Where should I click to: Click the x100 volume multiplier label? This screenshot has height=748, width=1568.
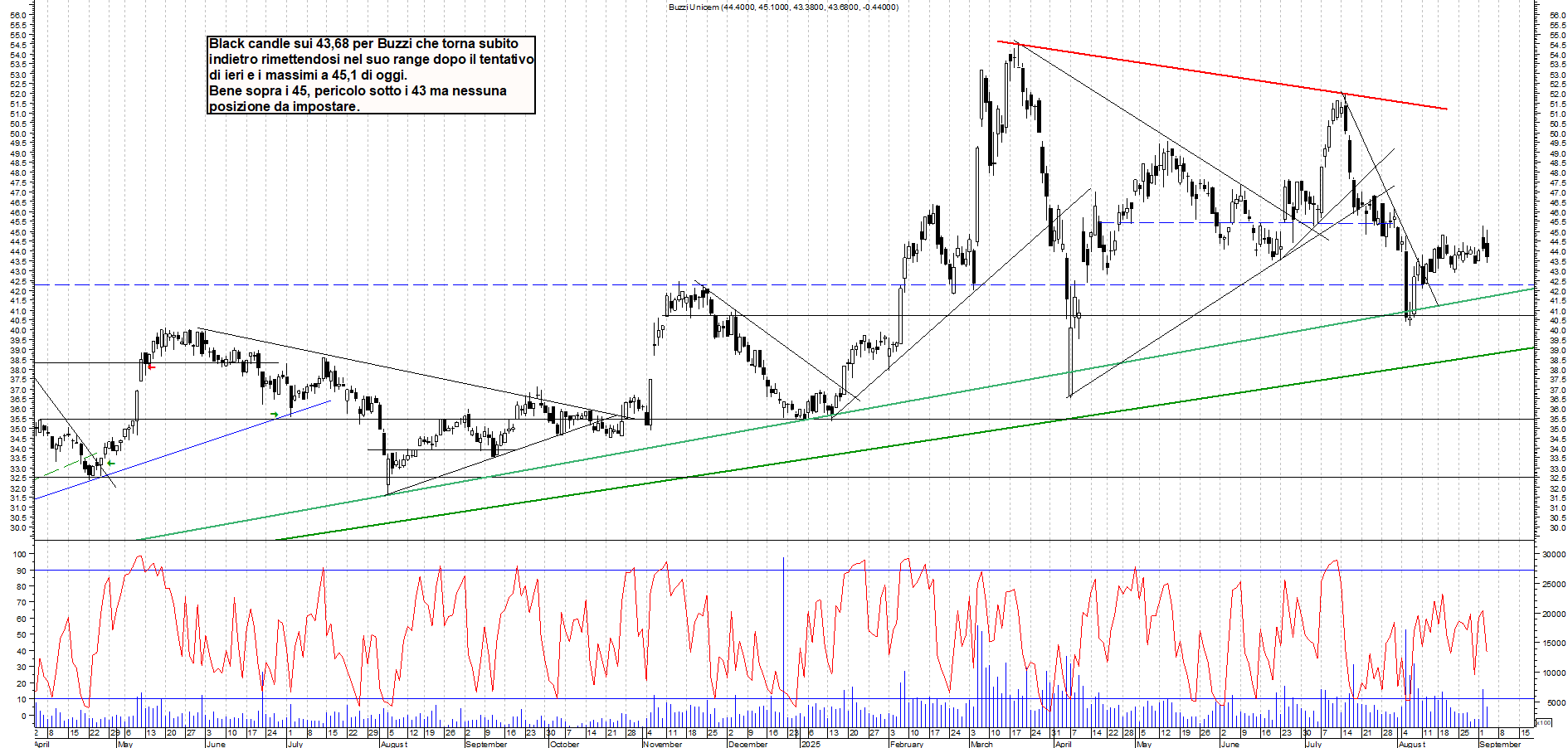coord(1543,723)
